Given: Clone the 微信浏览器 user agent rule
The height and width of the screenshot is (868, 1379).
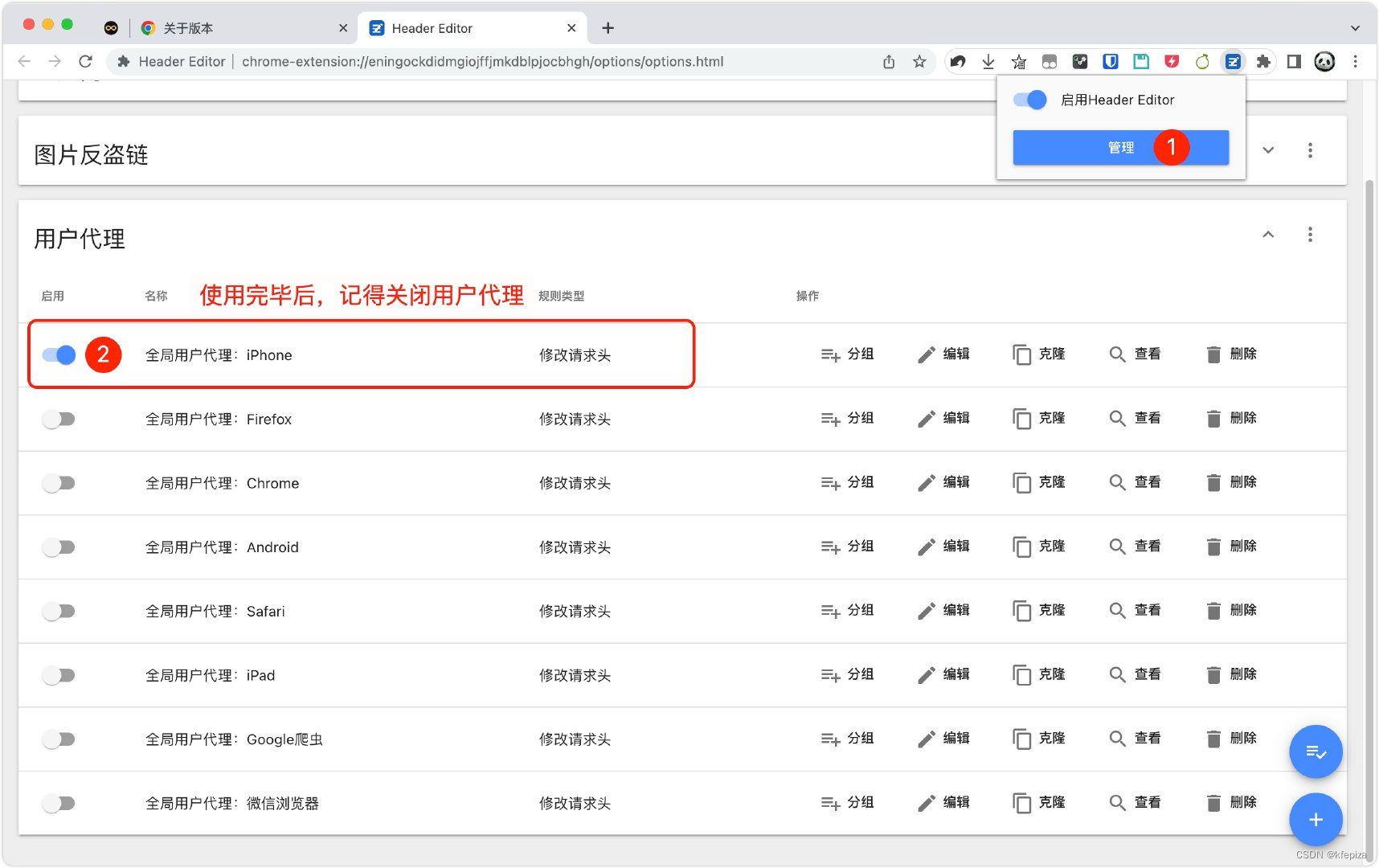Looking at the screenshot, I should click(x=1039, y=803).
